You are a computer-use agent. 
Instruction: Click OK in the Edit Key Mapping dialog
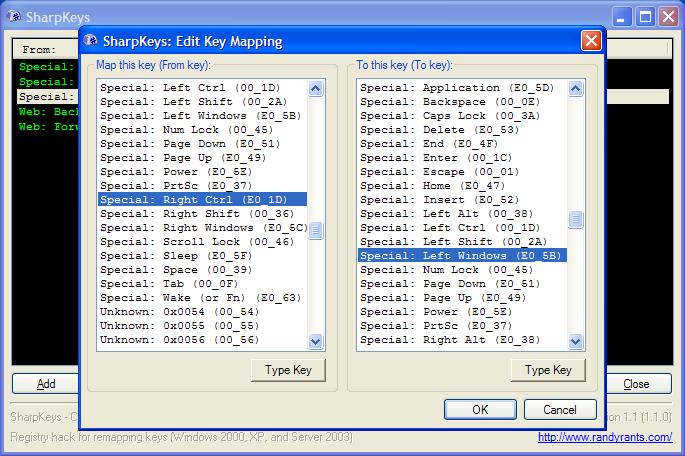tap(480, 410)
